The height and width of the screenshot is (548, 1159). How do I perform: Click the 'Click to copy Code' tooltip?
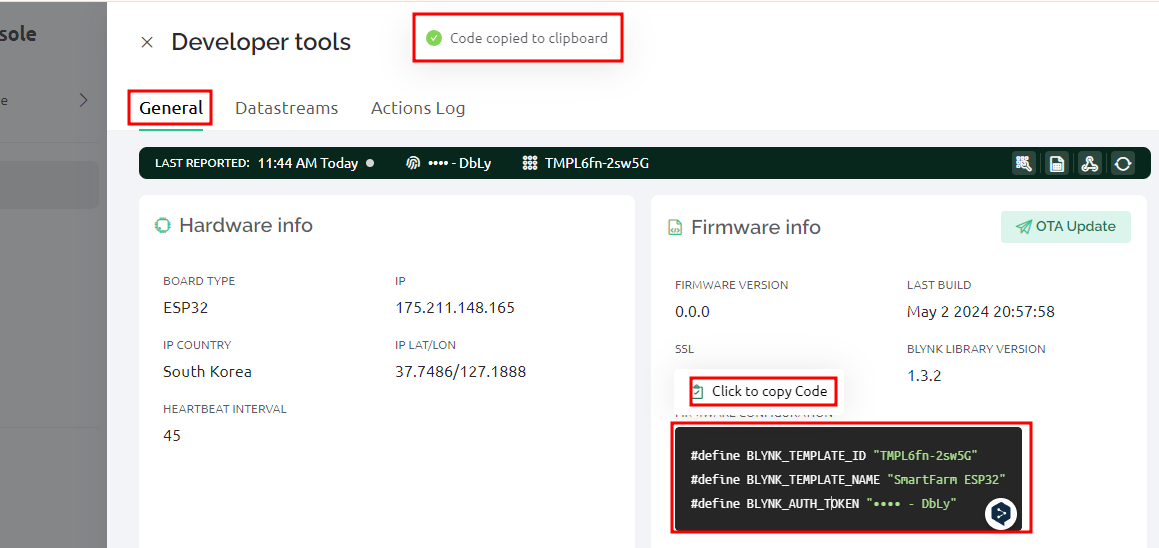761,391
